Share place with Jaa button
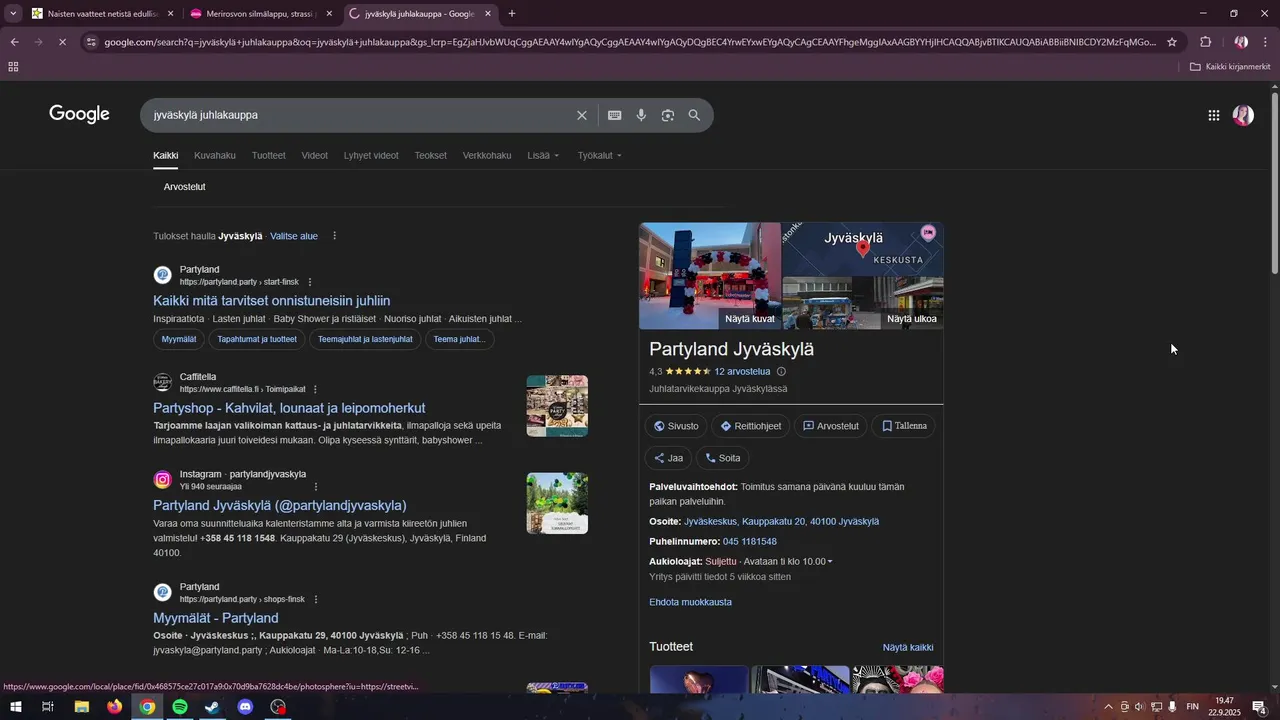The image size is (1280, 720). (668, 458)
